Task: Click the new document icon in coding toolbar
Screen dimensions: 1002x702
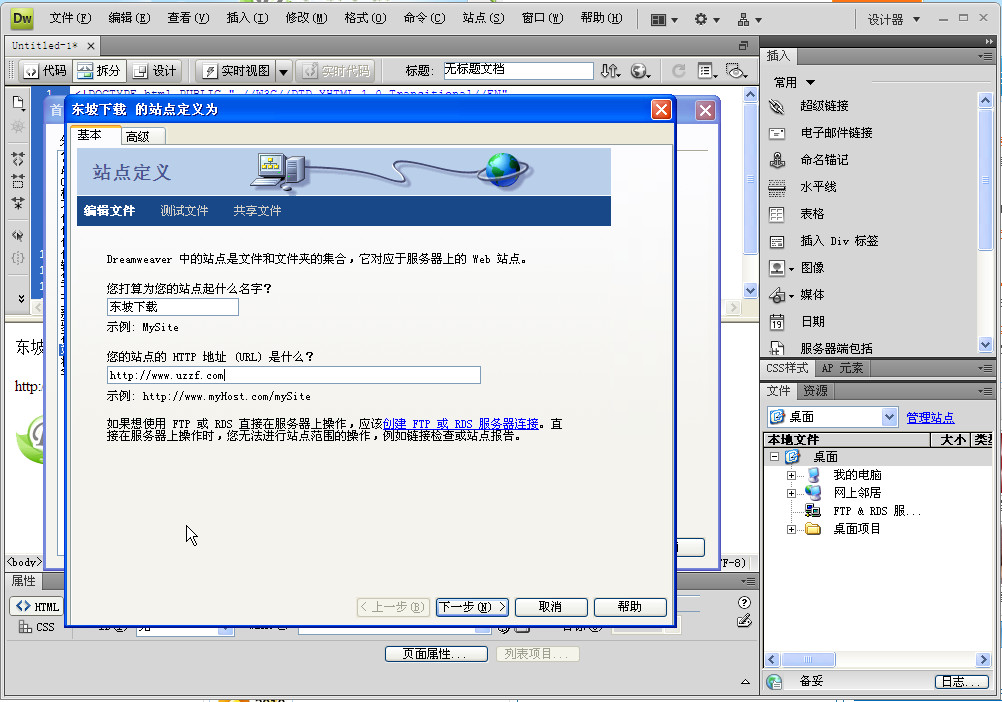Action: point(18,102)
